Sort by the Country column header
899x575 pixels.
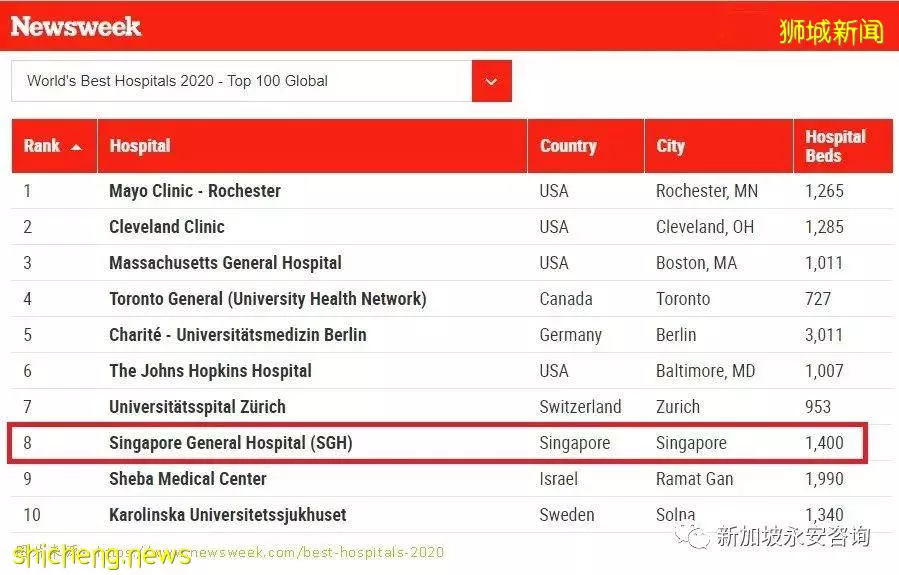tap(586, 146)
